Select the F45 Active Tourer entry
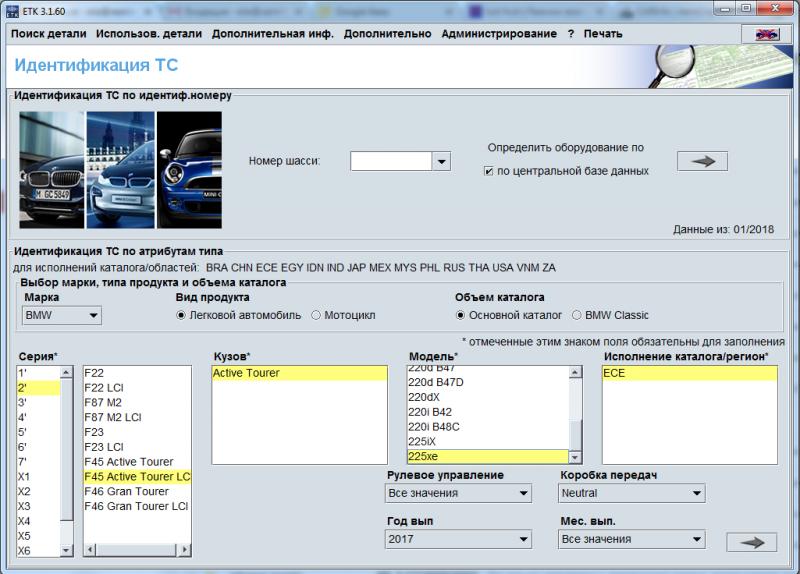 pyautogui.click(x=137, y=462)
